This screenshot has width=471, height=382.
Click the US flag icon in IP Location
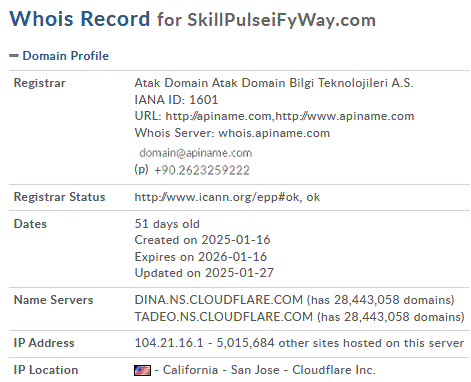coord(142,370)
